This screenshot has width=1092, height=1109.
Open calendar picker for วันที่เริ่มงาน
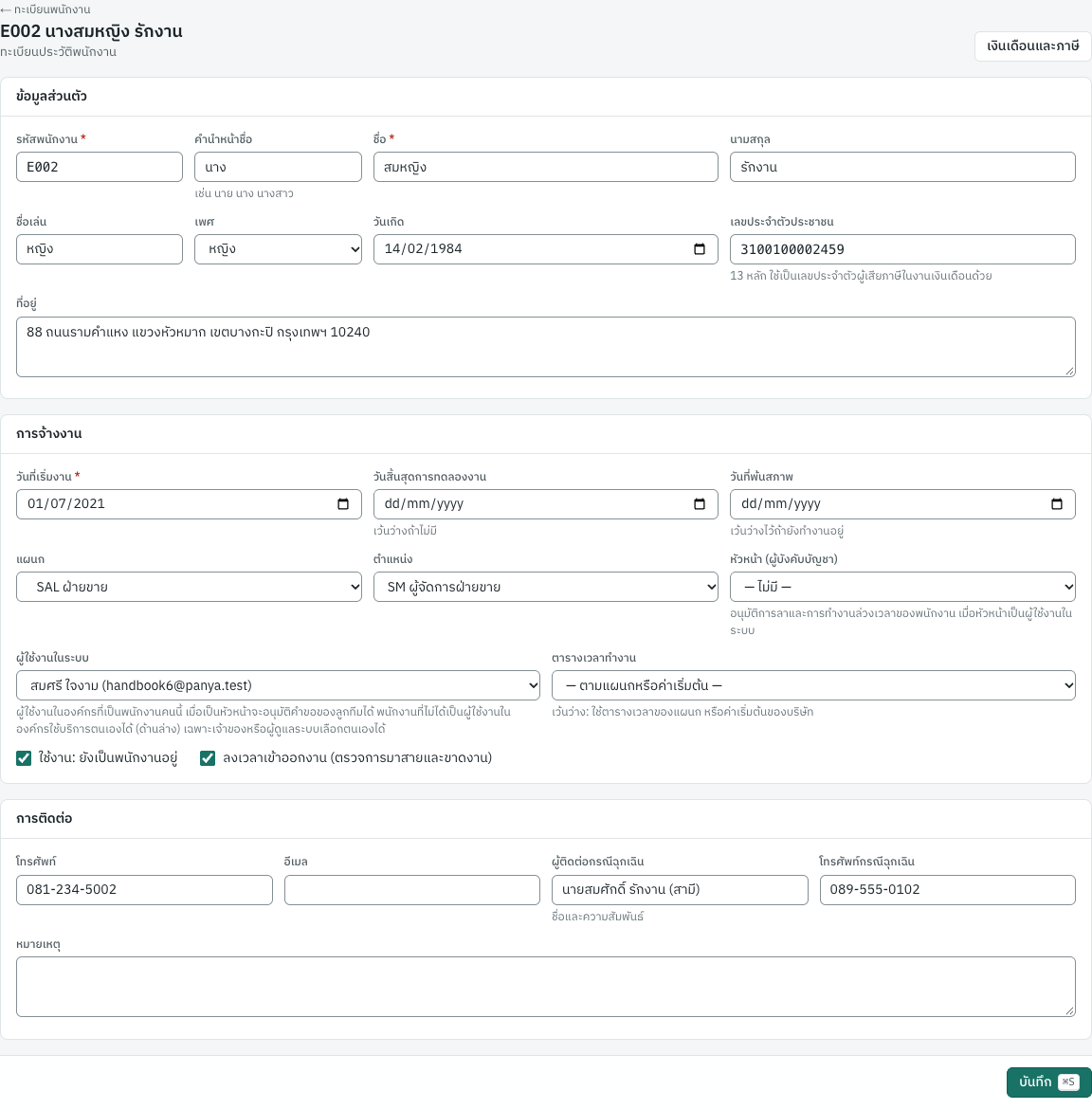pyautogui.click(x=343, y=504)
